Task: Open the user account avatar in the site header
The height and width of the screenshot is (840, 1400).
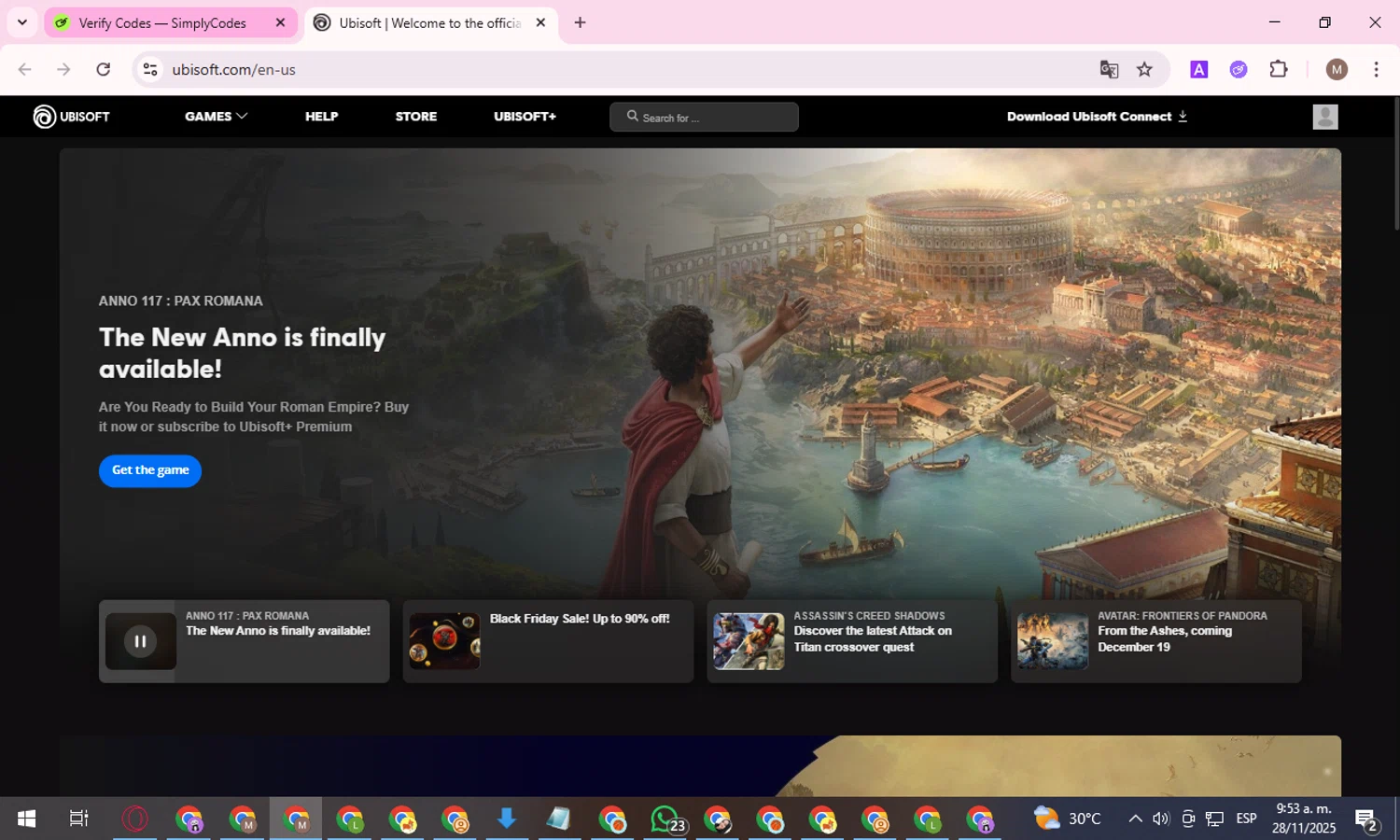Action: point(1324,117)
